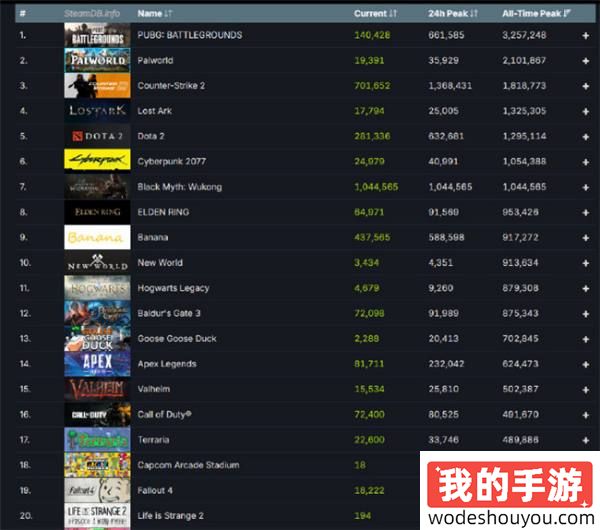600x530 pixels.
Task: Click the plus icon in Banana row
Action: pyautogui.click(x=585, y=238)
